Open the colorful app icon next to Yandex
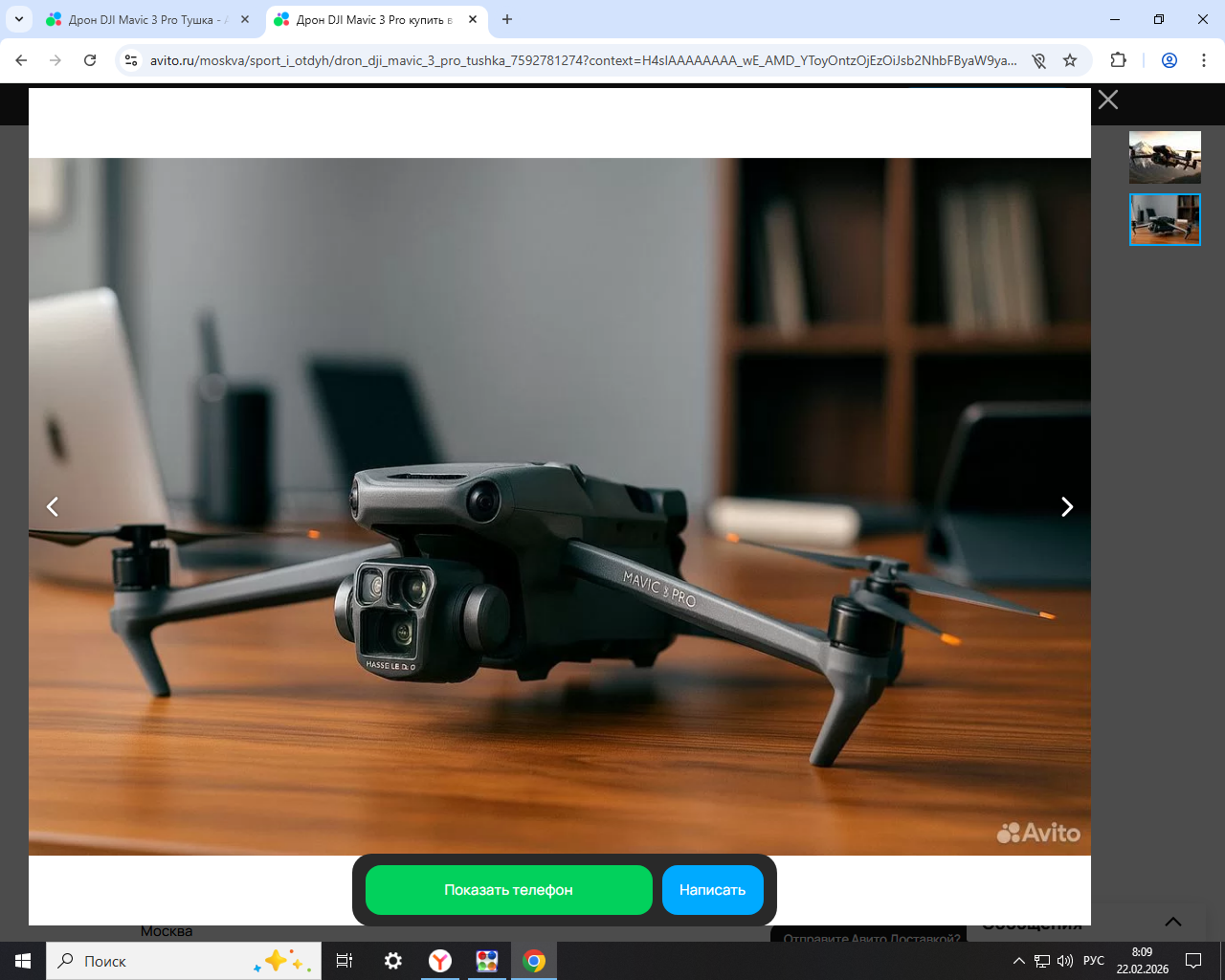1225x980 pixels. point(487,961)
